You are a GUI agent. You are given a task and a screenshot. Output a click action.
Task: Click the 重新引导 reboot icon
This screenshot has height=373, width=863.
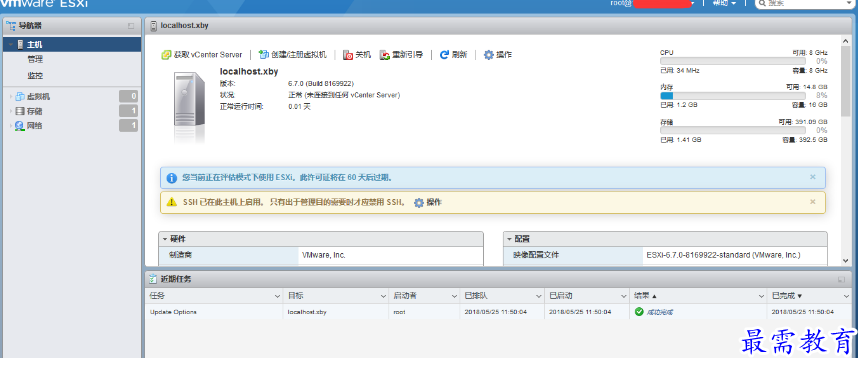point(385,54)
